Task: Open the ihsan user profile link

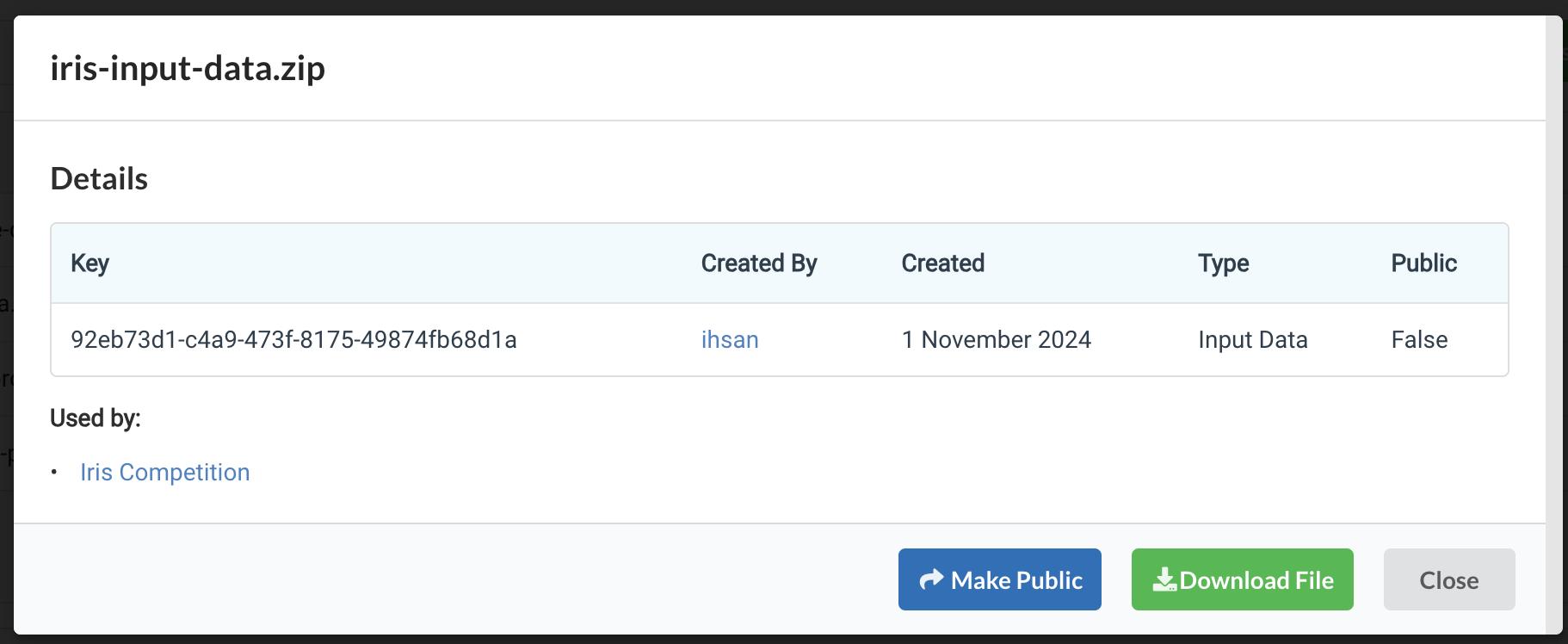Action: [730, 340]
